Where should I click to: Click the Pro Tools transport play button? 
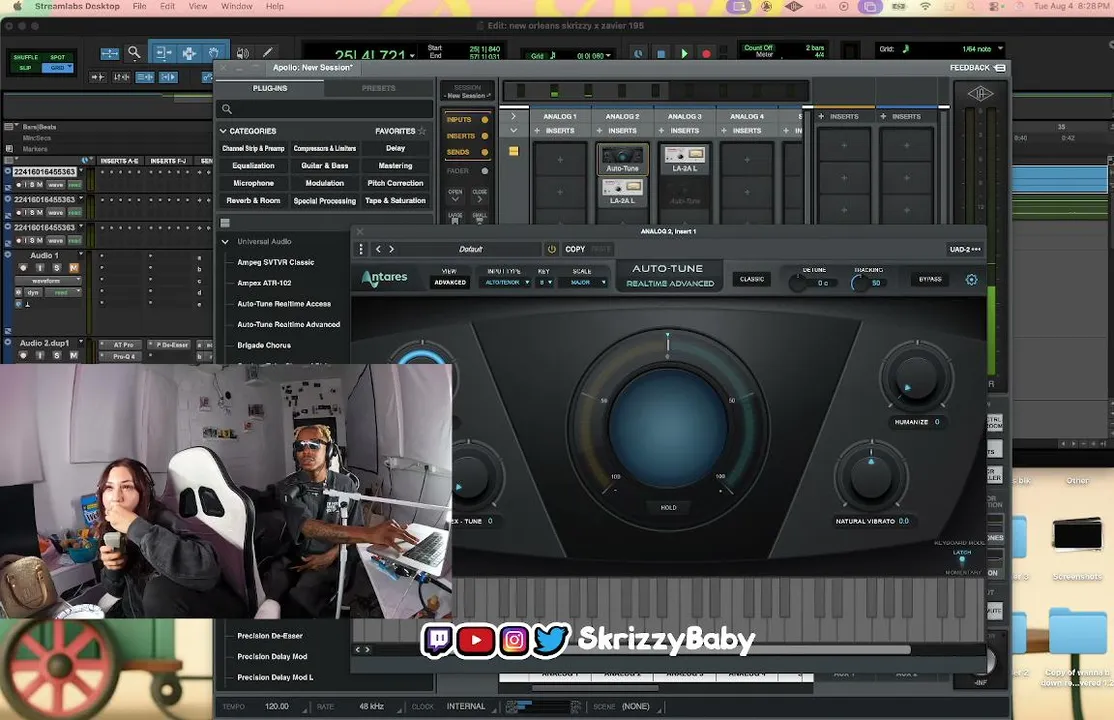(684, 53)
